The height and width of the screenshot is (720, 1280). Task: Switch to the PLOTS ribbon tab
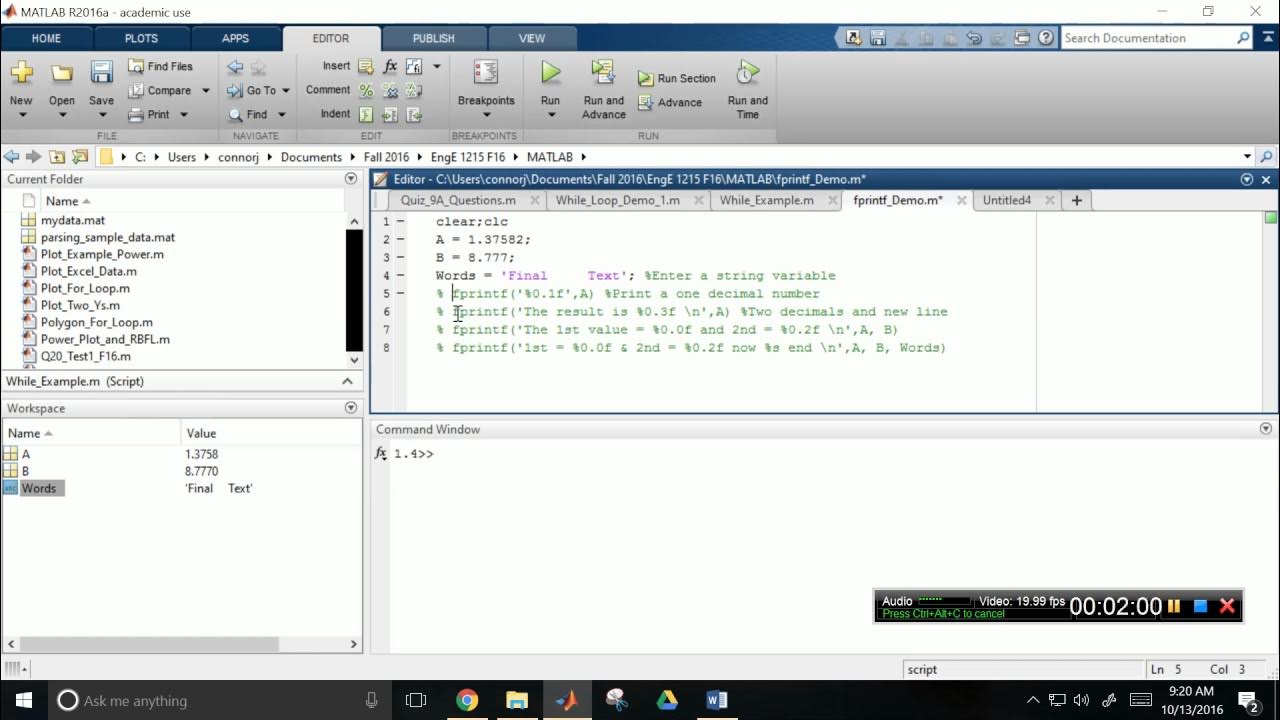(141, 38)
